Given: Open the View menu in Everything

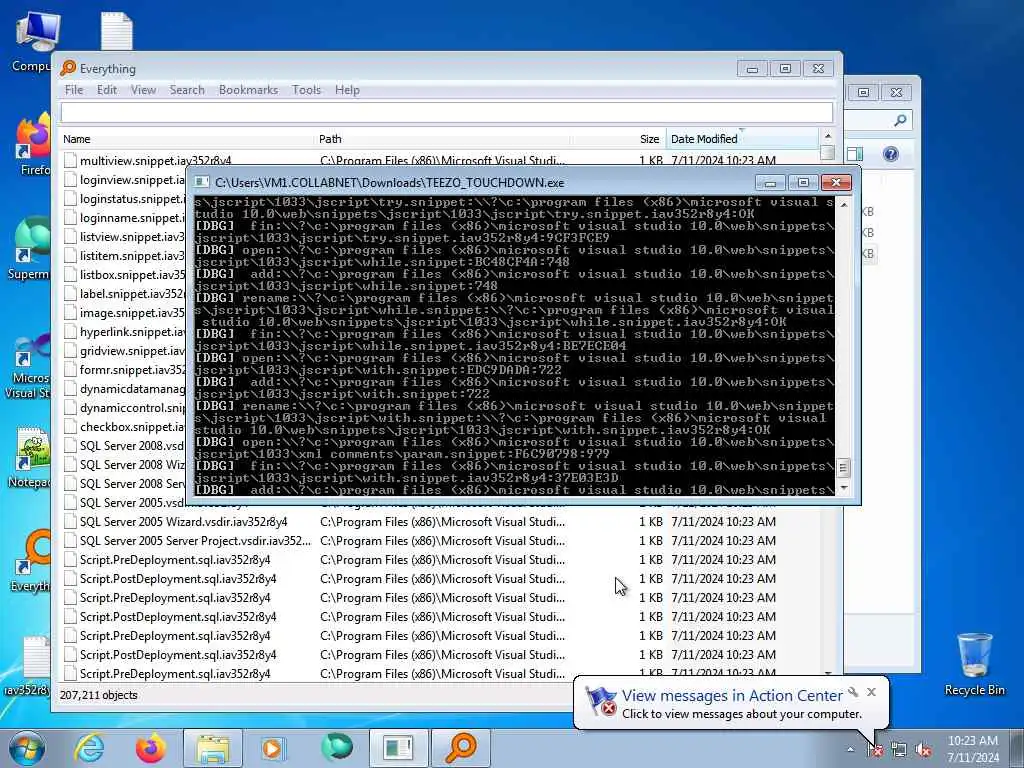Looking at the screenshot, I should click(x=144, y=90).
